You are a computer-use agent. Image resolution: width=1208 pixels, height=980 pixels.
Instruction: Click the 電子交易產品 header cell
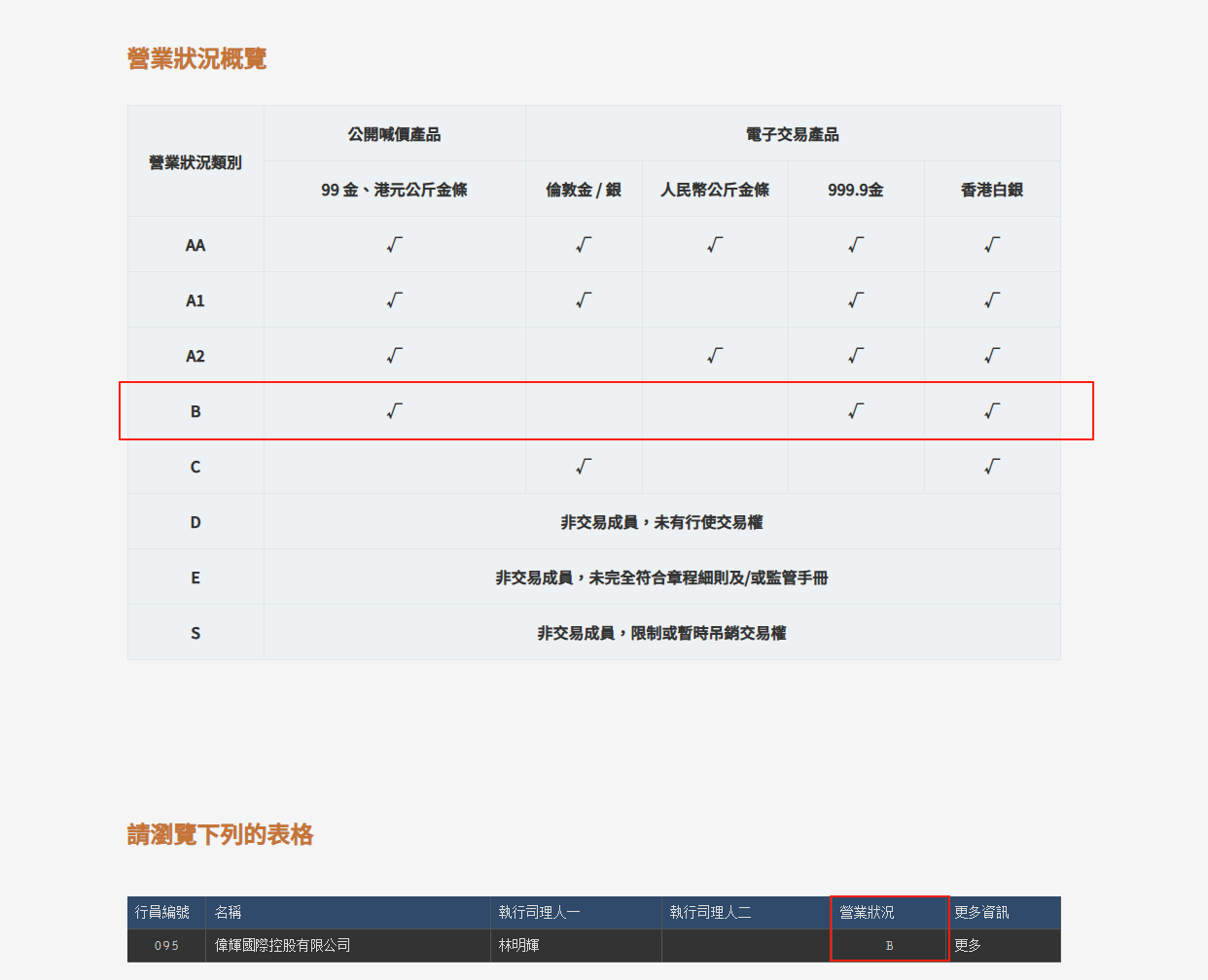(x=793, y=134)
